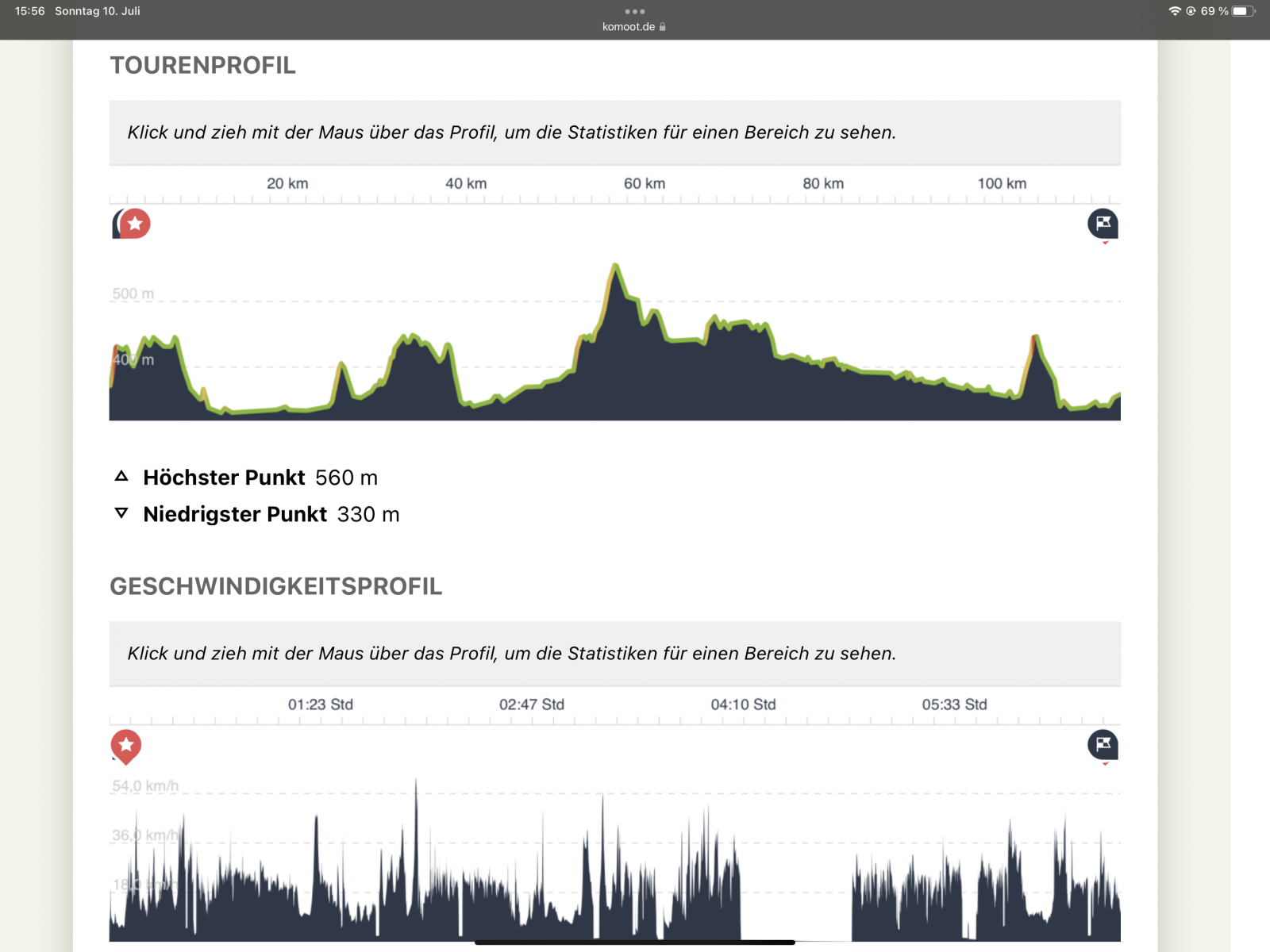Tap the home indicator bar at bottom
Image resolution: width=1270 pixels, height=952 pixels.
point(635,942)
